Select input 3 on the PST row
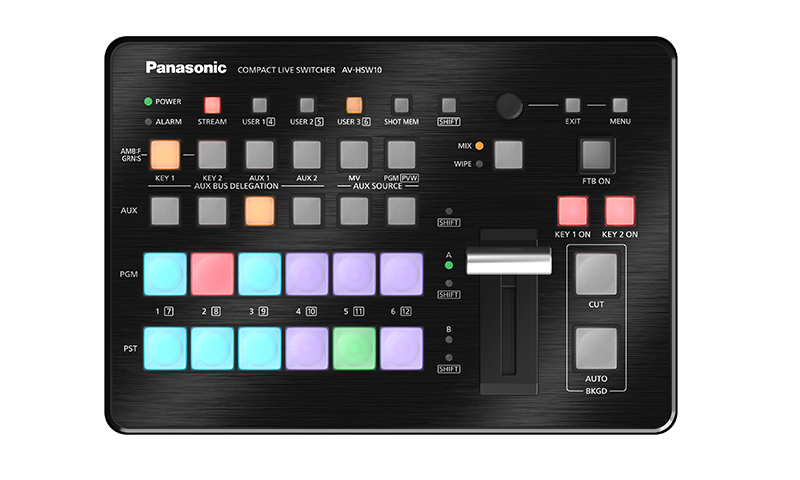Viewport: 800px width, 480px height. (260, 348)
